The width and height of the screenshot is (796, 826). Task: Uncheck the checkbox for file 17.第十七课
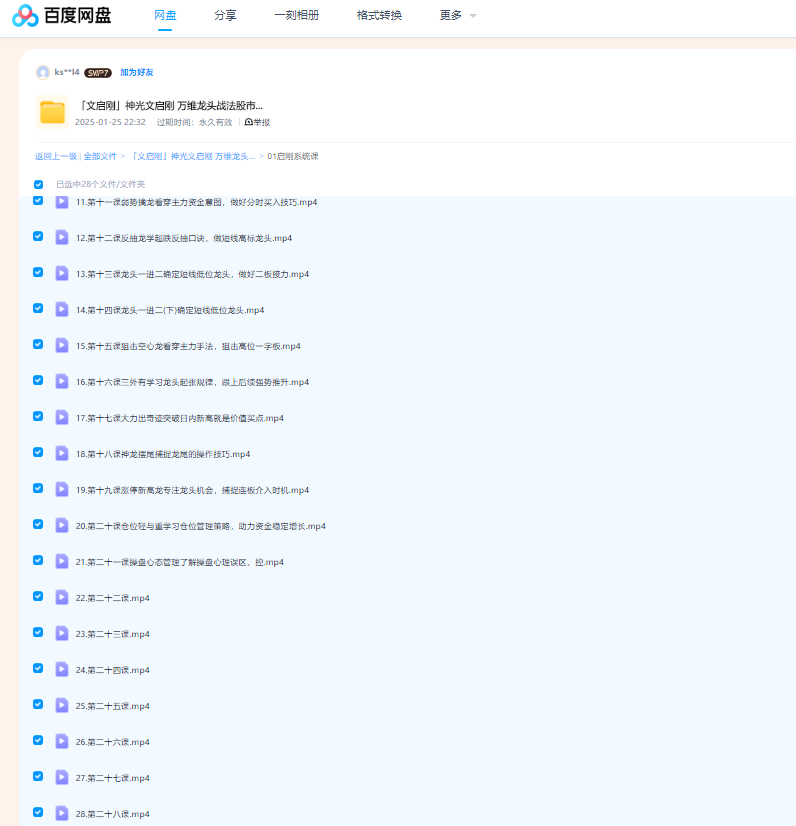click(x=38, y=416)
